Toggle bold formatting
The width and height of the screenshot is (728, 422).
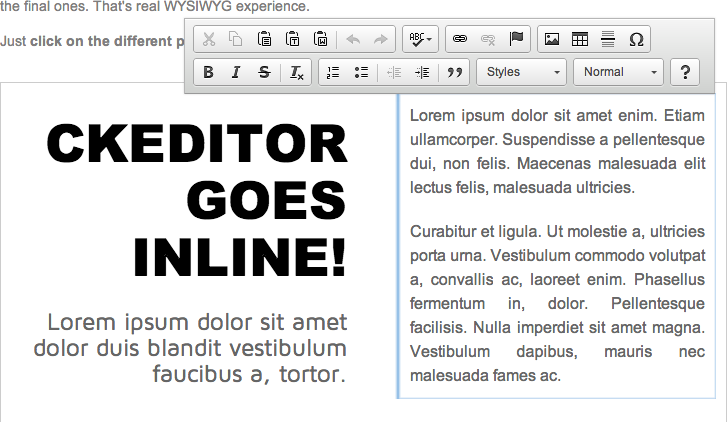point(208,72)
